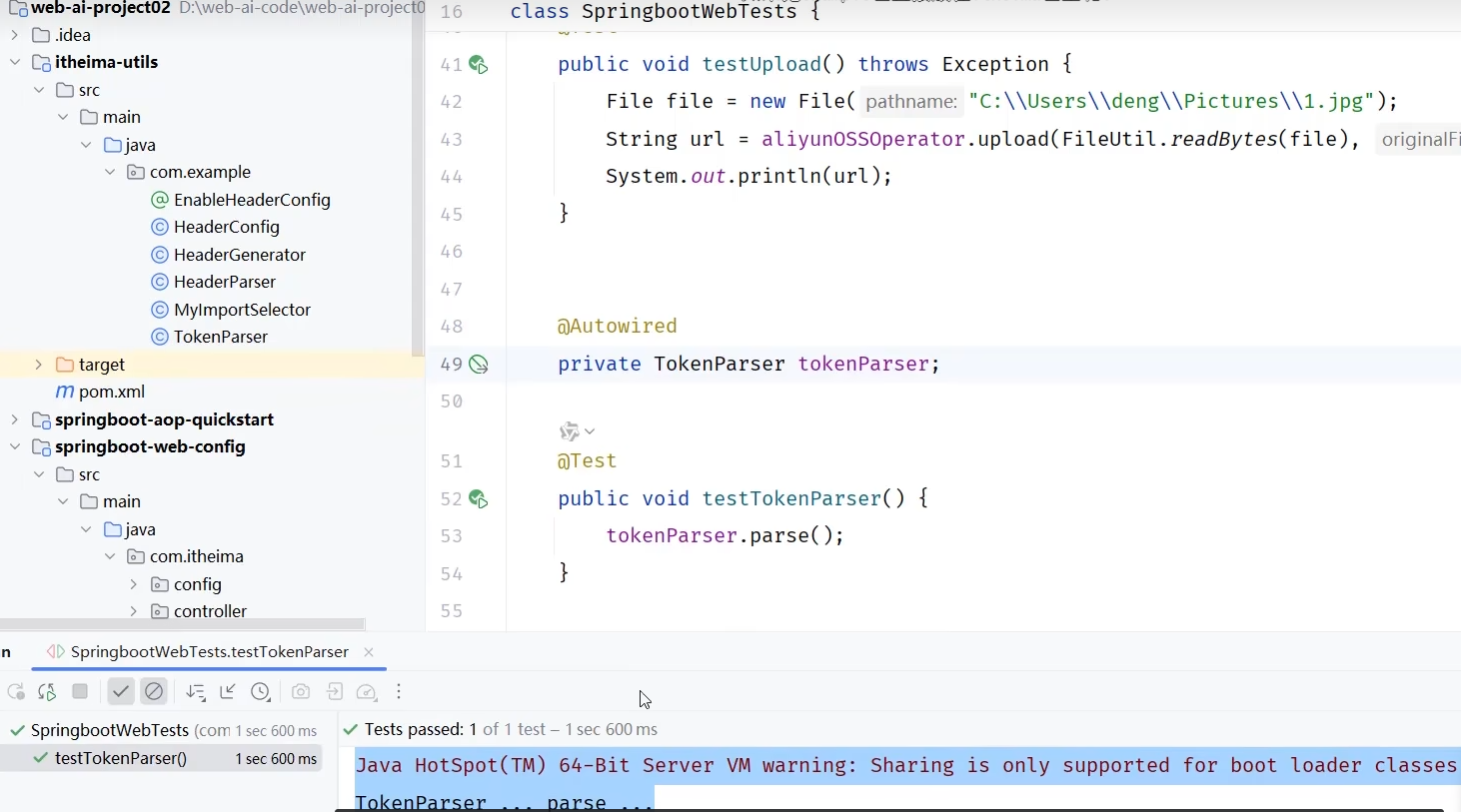Image resolution: width=1461 pixels, height=812 pixels.
Task: Toggle Show Passed tests filter
Action: [121, 691]
